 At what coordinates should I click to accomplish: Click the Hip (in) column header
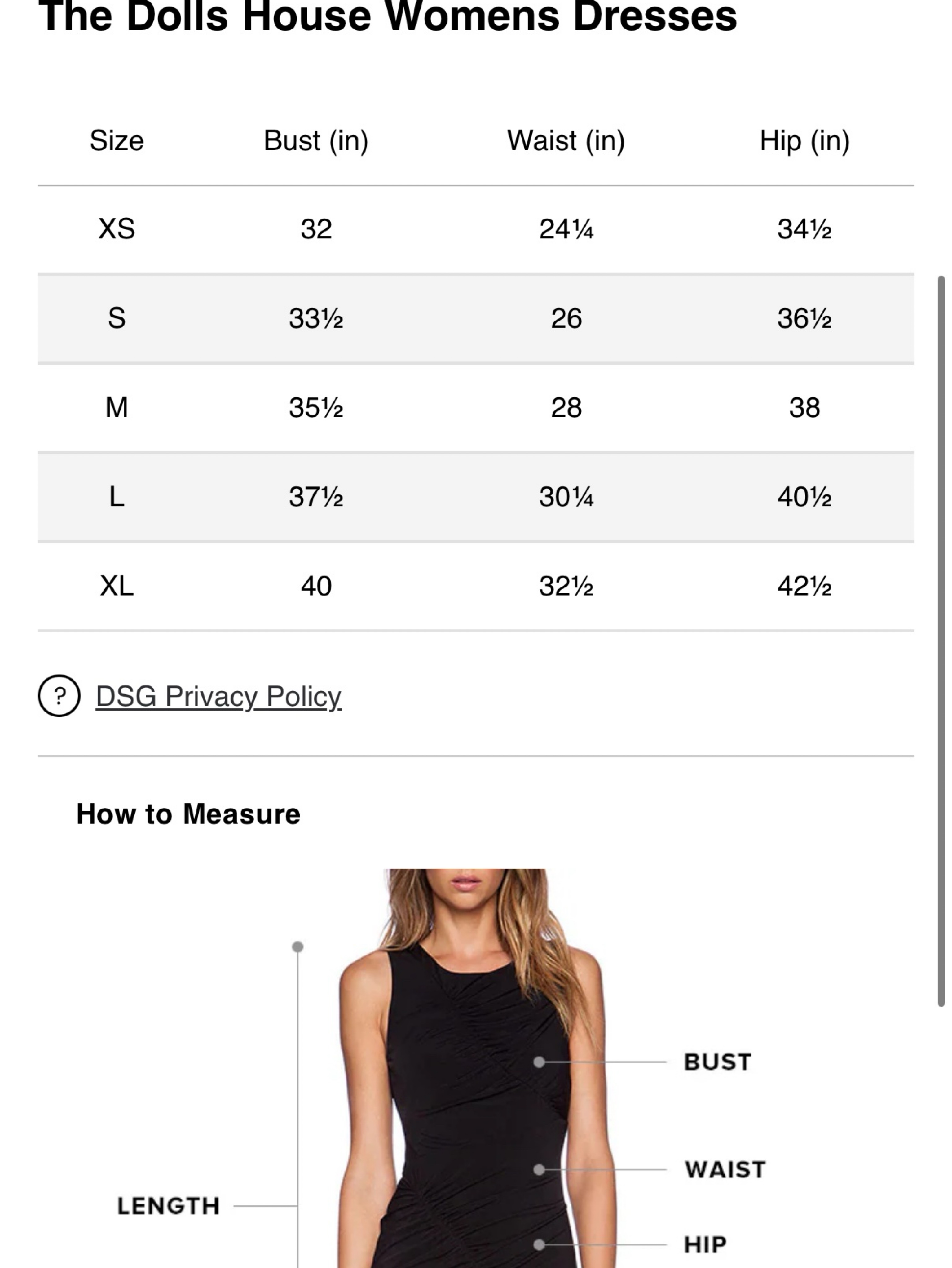point(804,141)
